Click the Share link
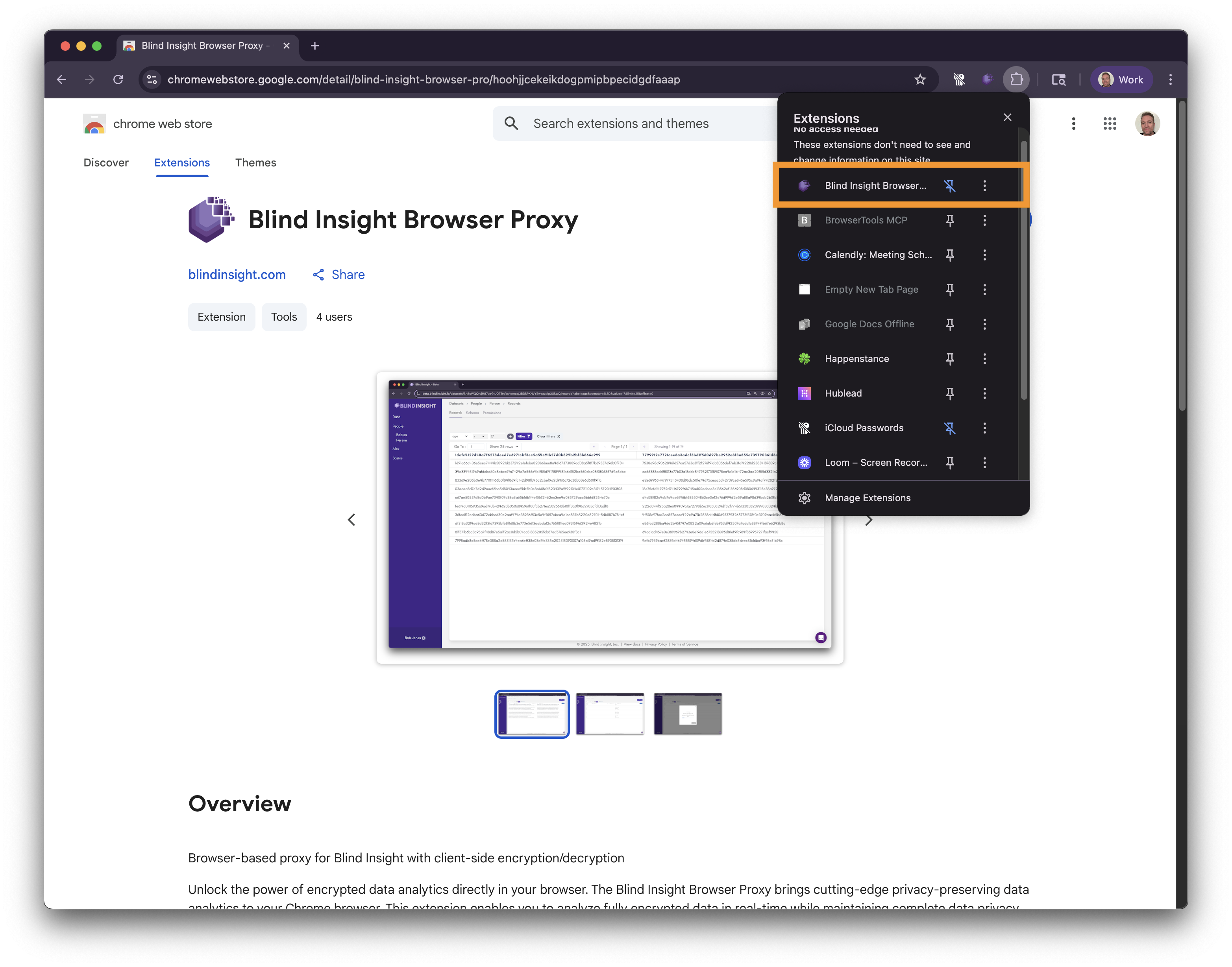This screenshot has width=1232, height=967. [339, 275]
